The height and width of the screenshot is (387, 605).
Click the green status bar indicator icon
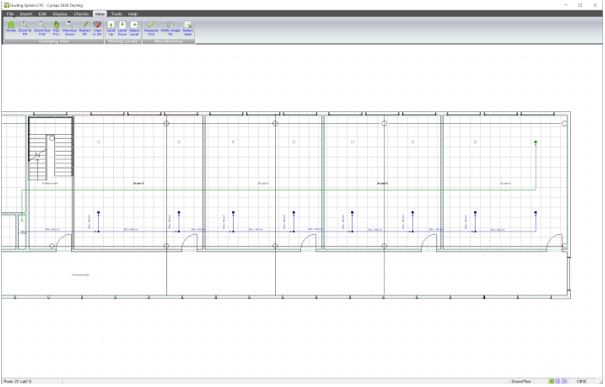pyautogui.click(x=551, y=382)
